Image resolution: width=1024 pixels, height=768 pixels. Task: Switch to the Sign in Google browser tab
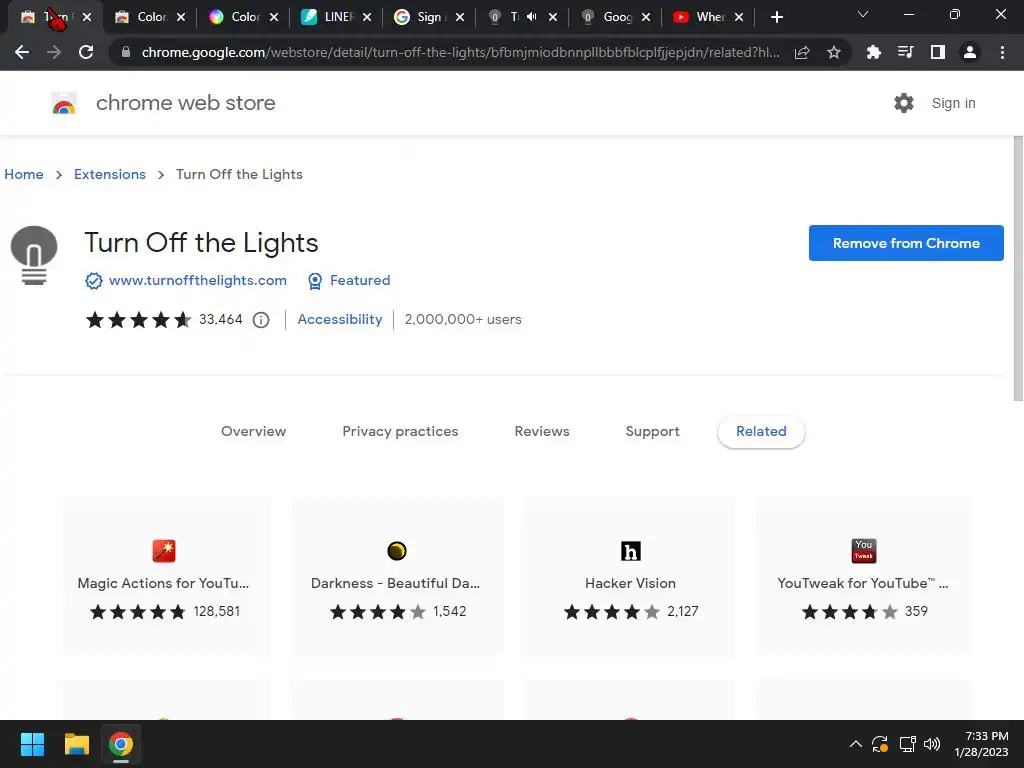pyautogui.click(x=430, y=17)
